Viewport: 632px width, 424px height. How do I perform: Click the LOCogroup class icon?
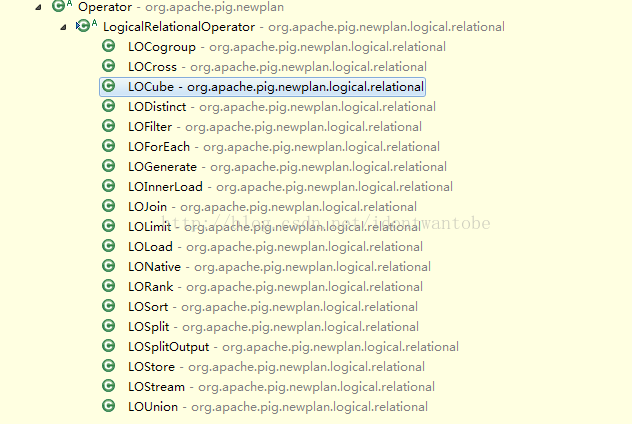pos(108,46)
